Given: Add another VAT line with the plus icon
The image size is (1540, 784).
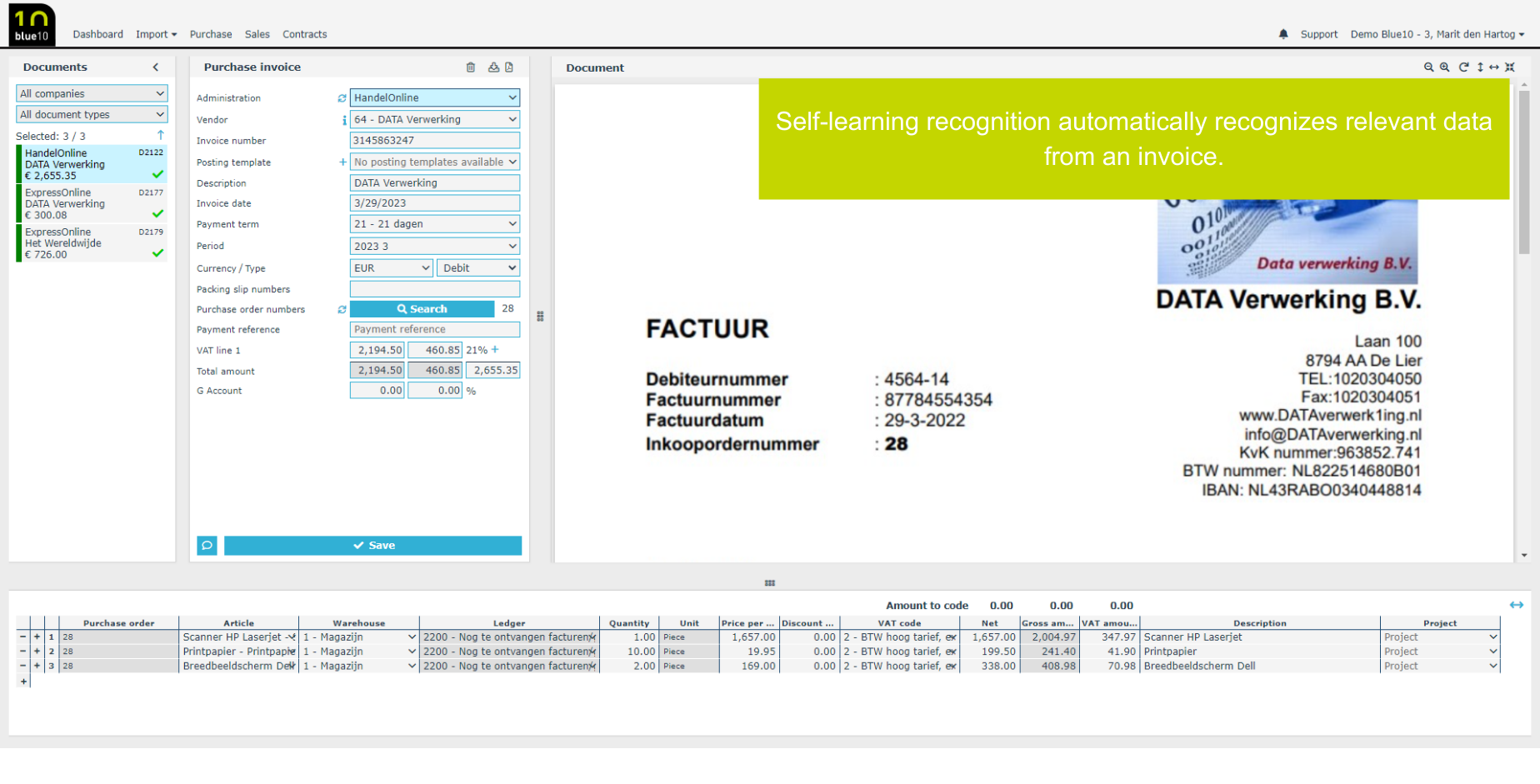Looking at the screenshot, I should [495, 350].
